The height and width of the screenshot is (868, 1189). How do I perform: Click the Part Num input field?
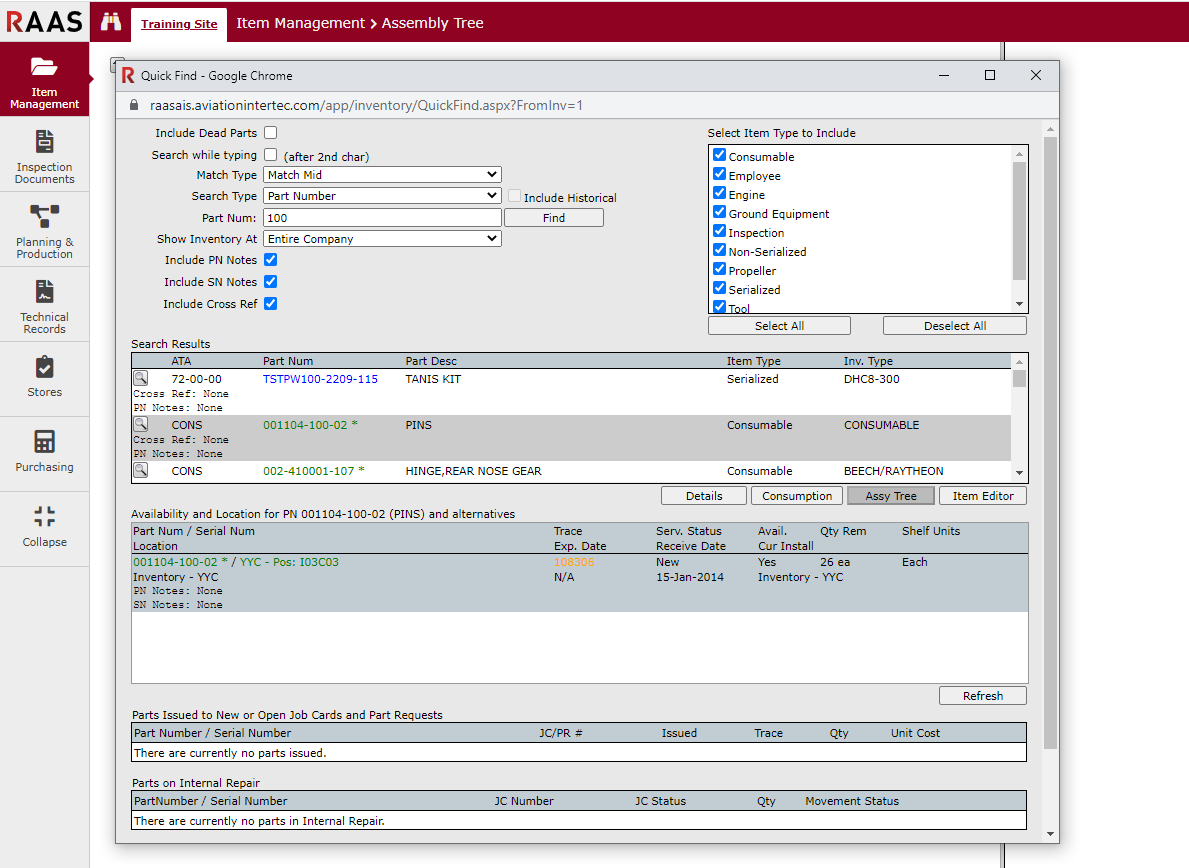382,218
